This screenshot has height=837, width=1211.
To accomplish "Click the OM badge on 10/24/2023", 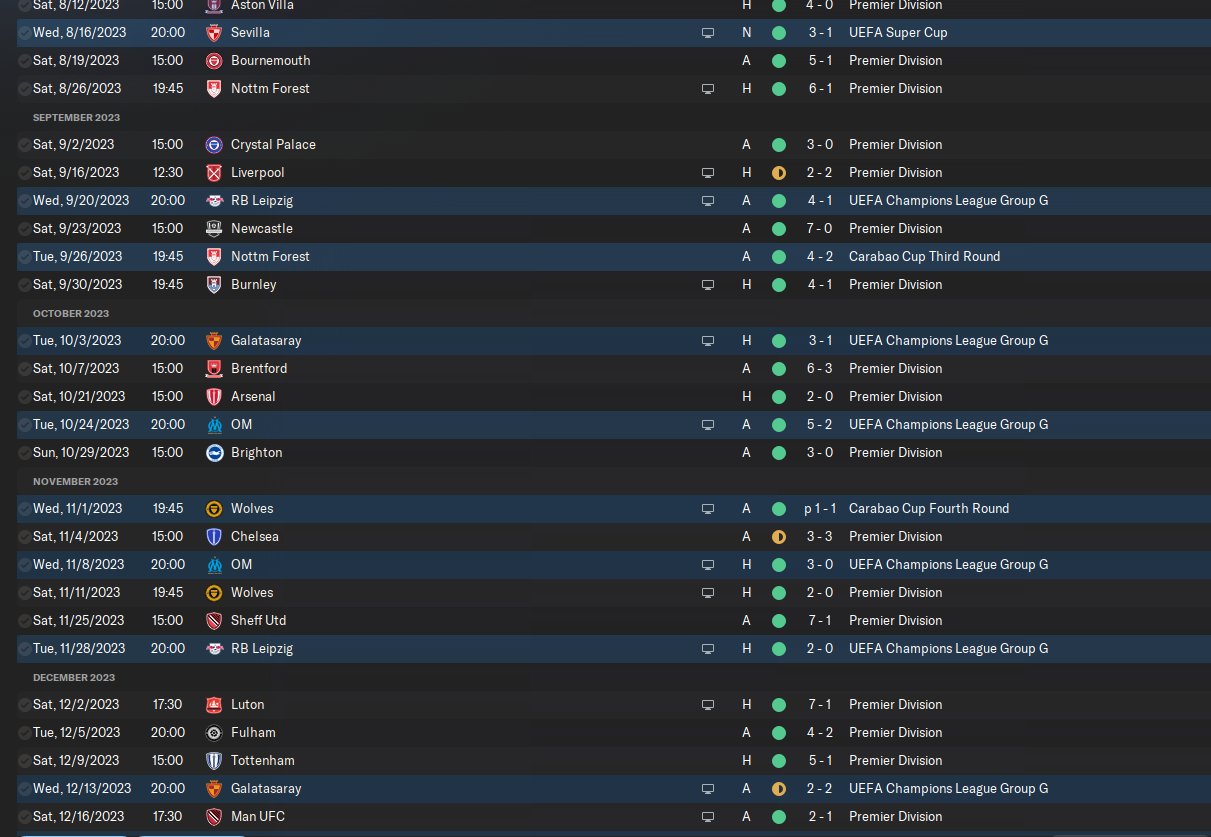I will [213, 425].
